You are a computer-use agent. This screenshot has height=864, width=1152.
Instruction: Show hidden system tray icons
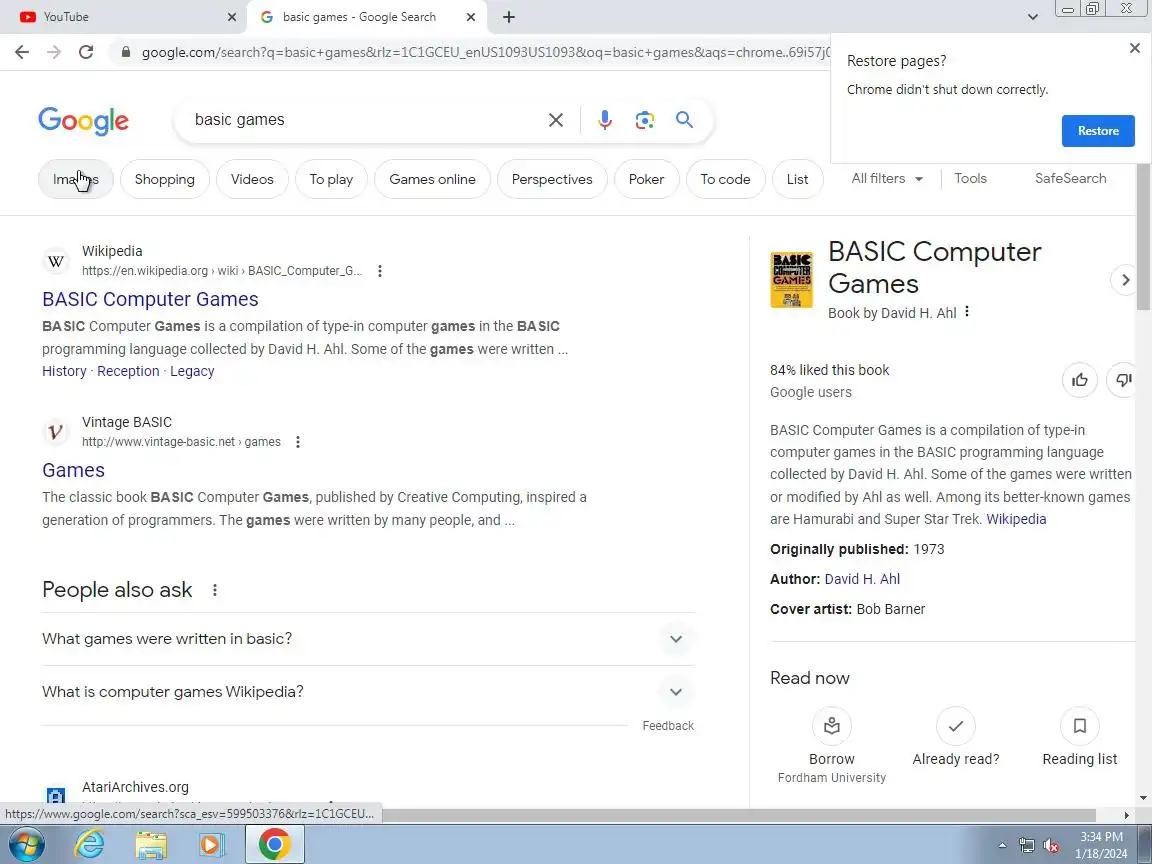1002,846
